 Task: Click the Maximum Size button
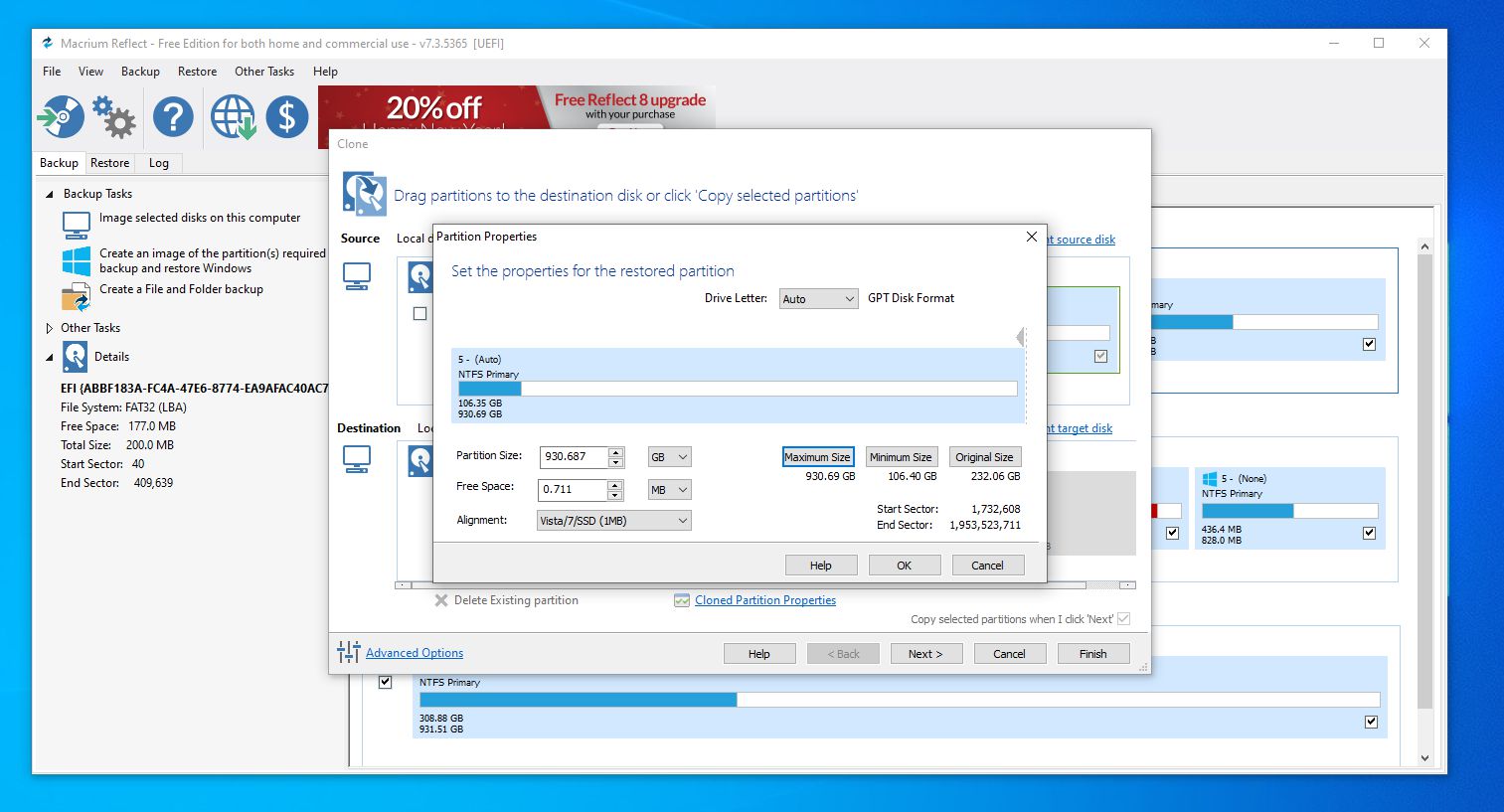tap(817, 457)
